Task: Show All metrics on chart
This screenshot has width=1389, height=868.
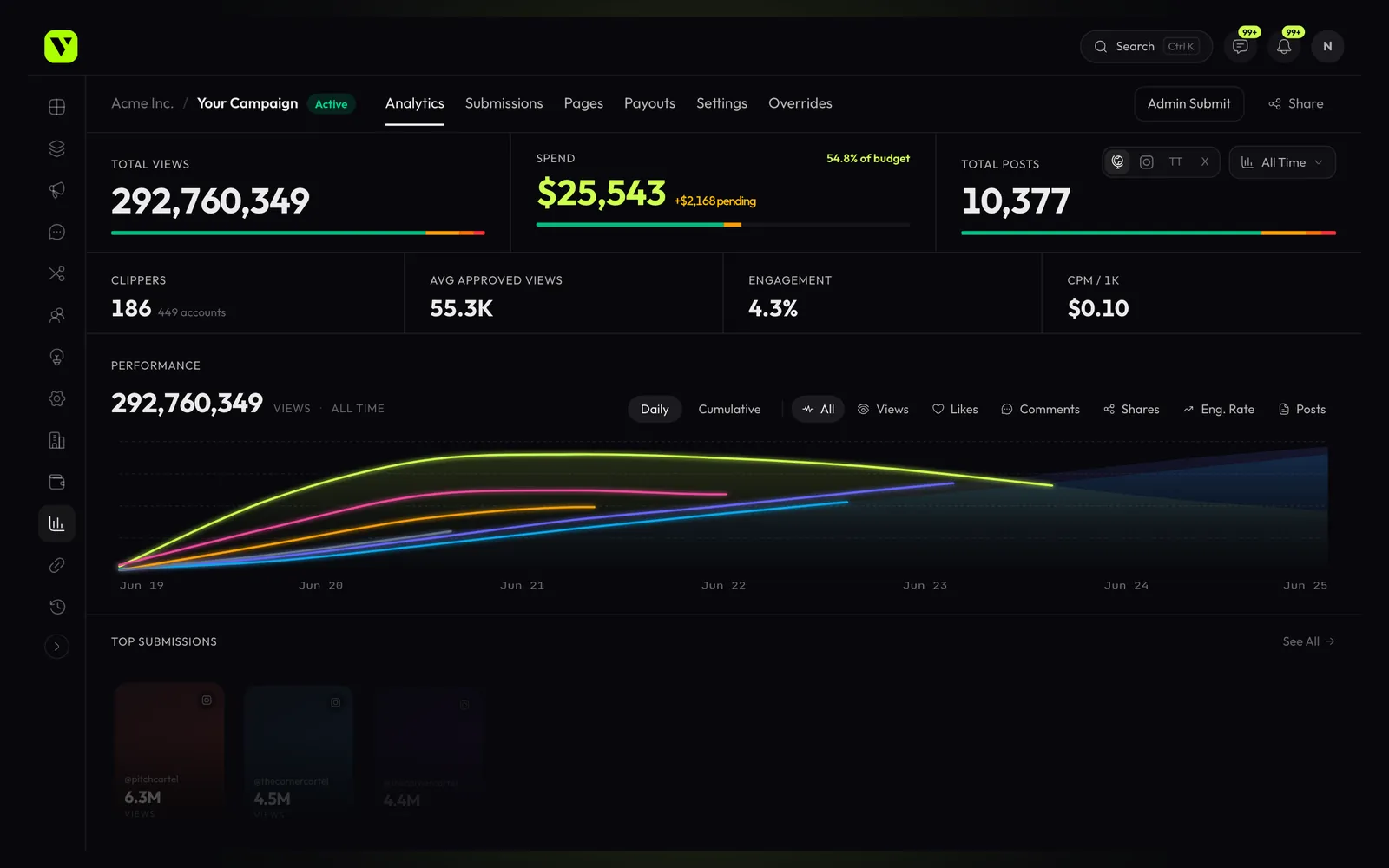Action: click(x=818, y=409)
